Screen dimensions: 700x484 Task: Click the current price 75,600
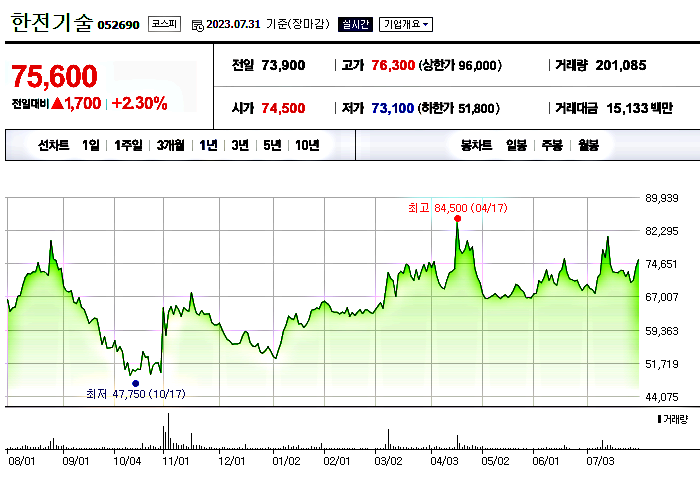coord(54,76)
